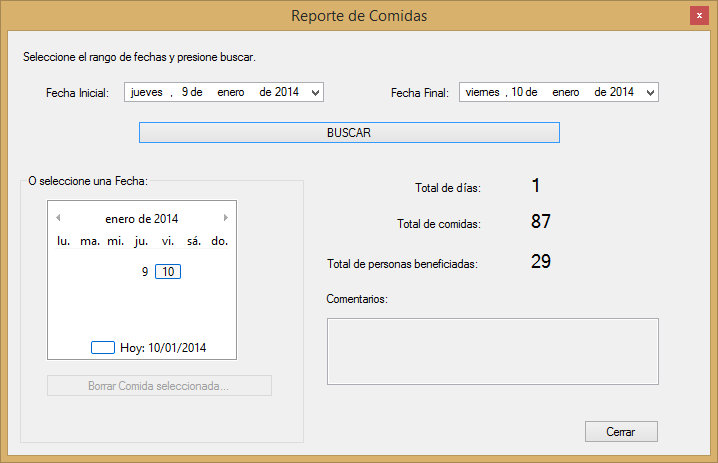Click the Borrar Comida seleccionada button
Screen dimensions: 718x463
159,386
